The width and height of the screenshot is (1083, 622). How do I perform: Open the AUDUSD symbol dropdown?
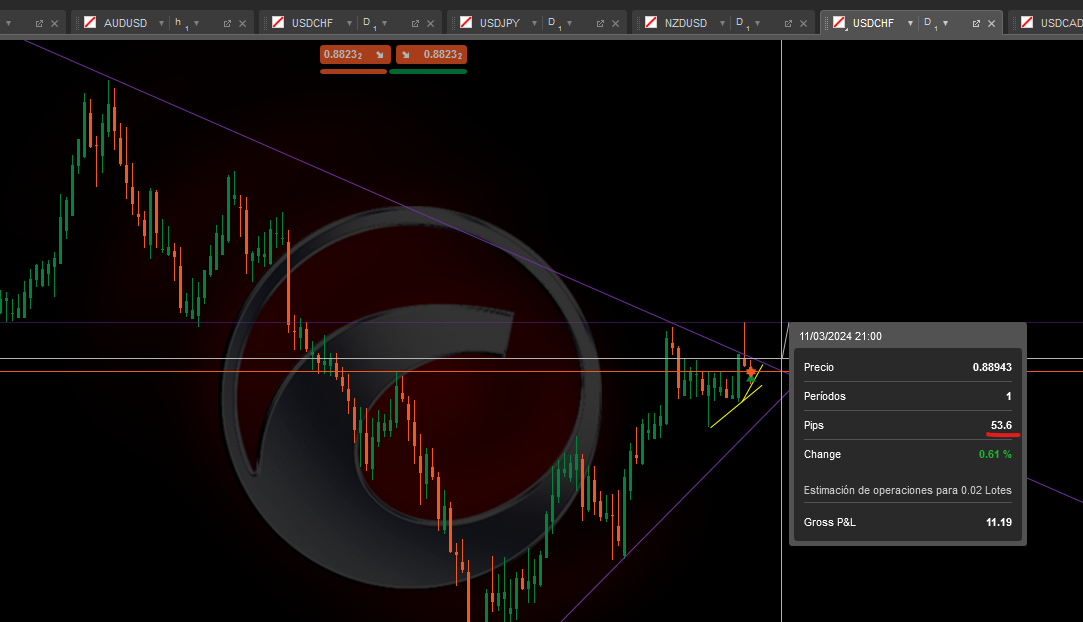coord(161,23)
